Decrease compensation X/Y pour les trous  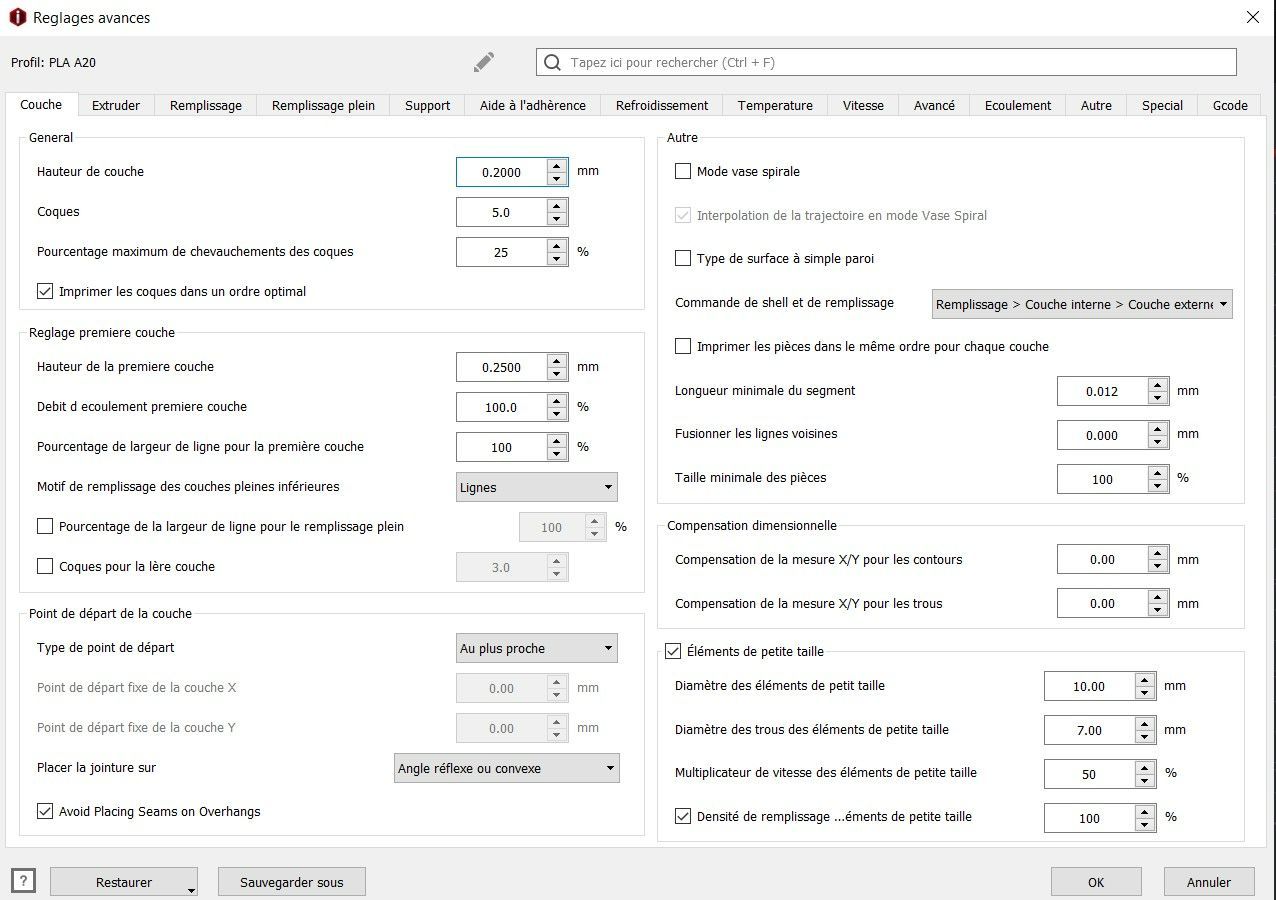pos(1158,611)
